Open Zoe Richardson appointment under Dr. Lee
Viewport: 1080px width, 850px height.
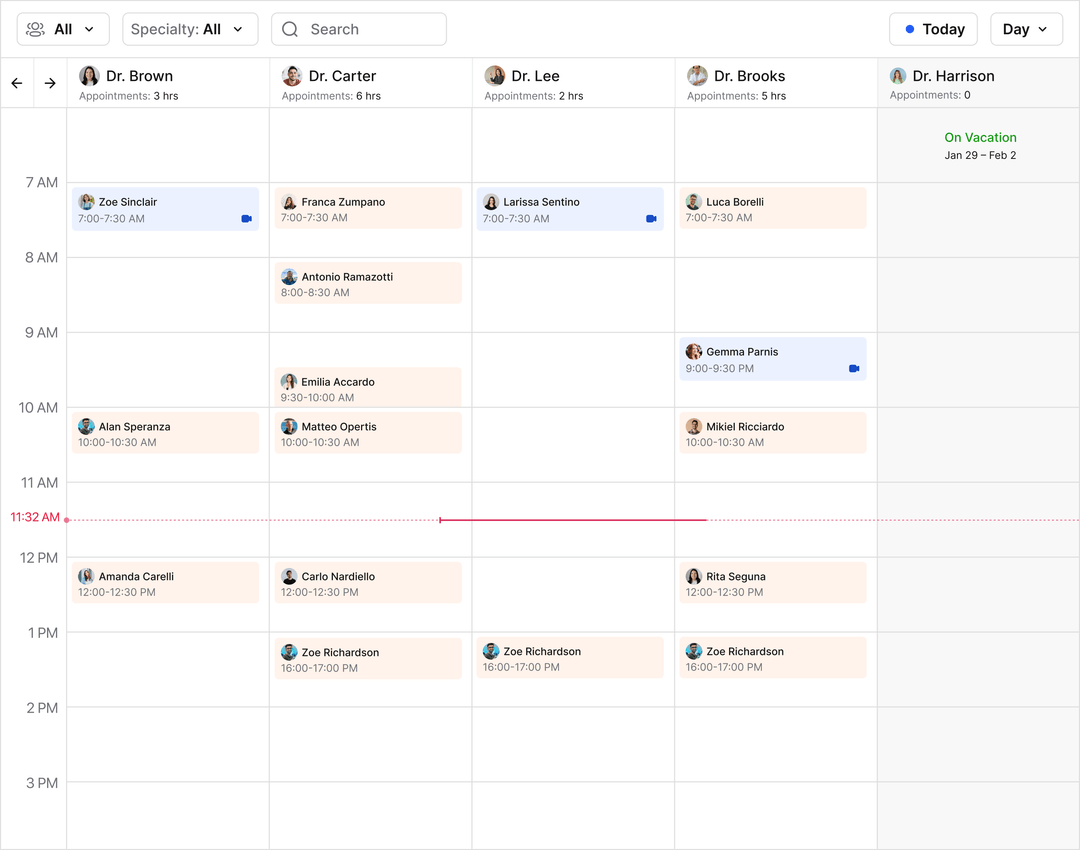pos(570,658)
